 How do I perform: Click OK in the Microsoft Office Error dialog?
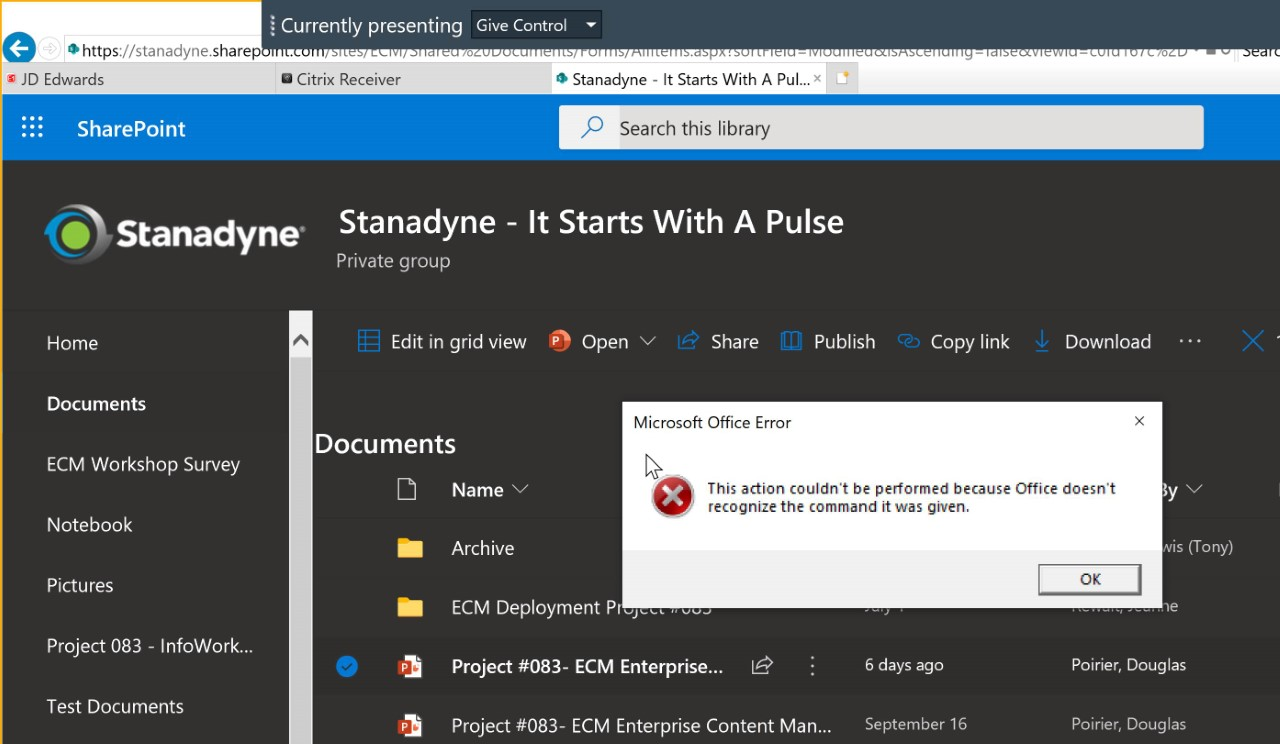click(1089, 579)
